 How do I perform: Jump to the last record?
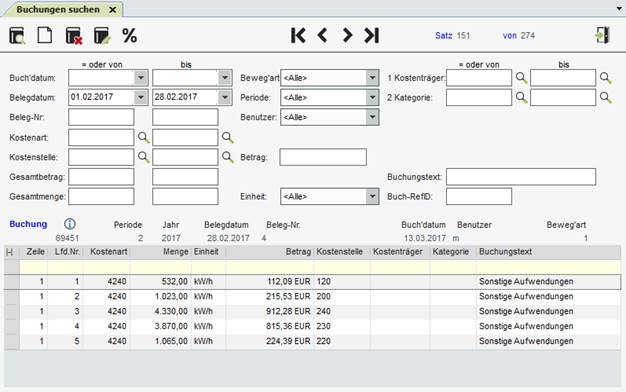click(372, 36)
